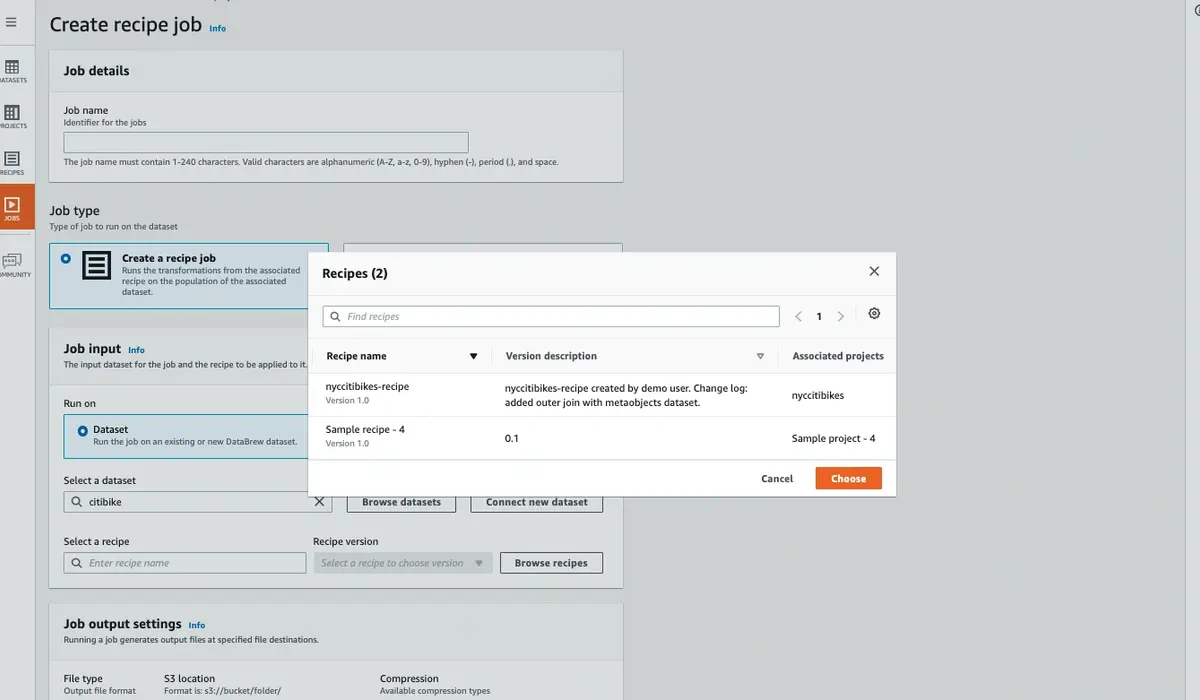Open the hamburger navigation menu
Screen dimensions: 1200x700
pos(11,22)
